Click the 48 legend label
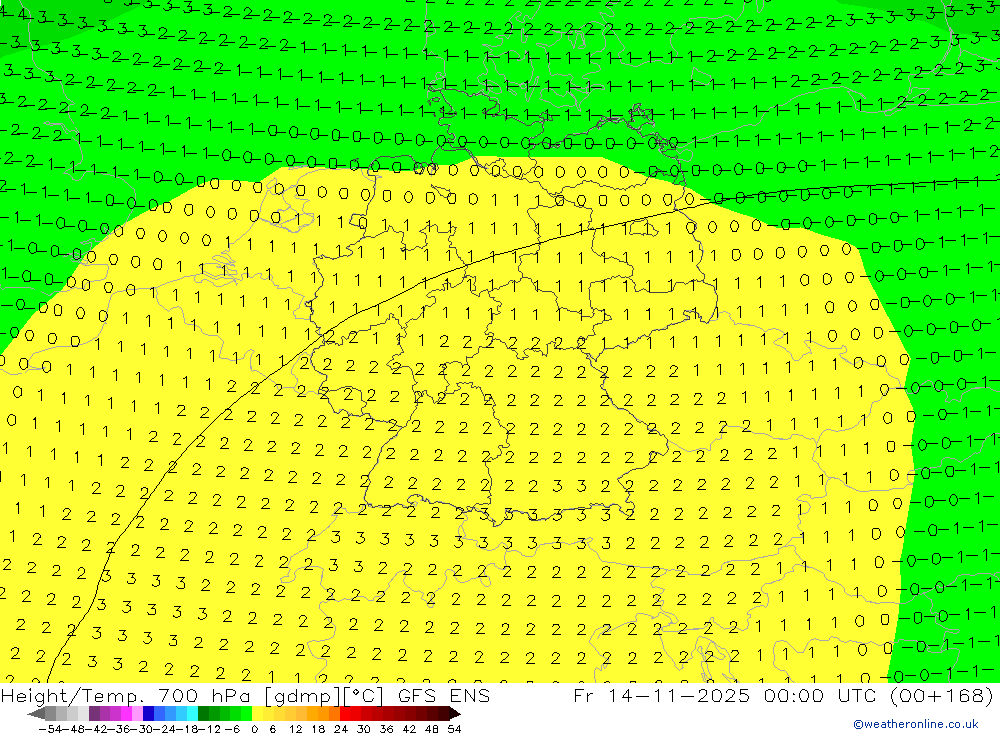This screenshot has height=733, width=1000. click(x=432, y=729)
